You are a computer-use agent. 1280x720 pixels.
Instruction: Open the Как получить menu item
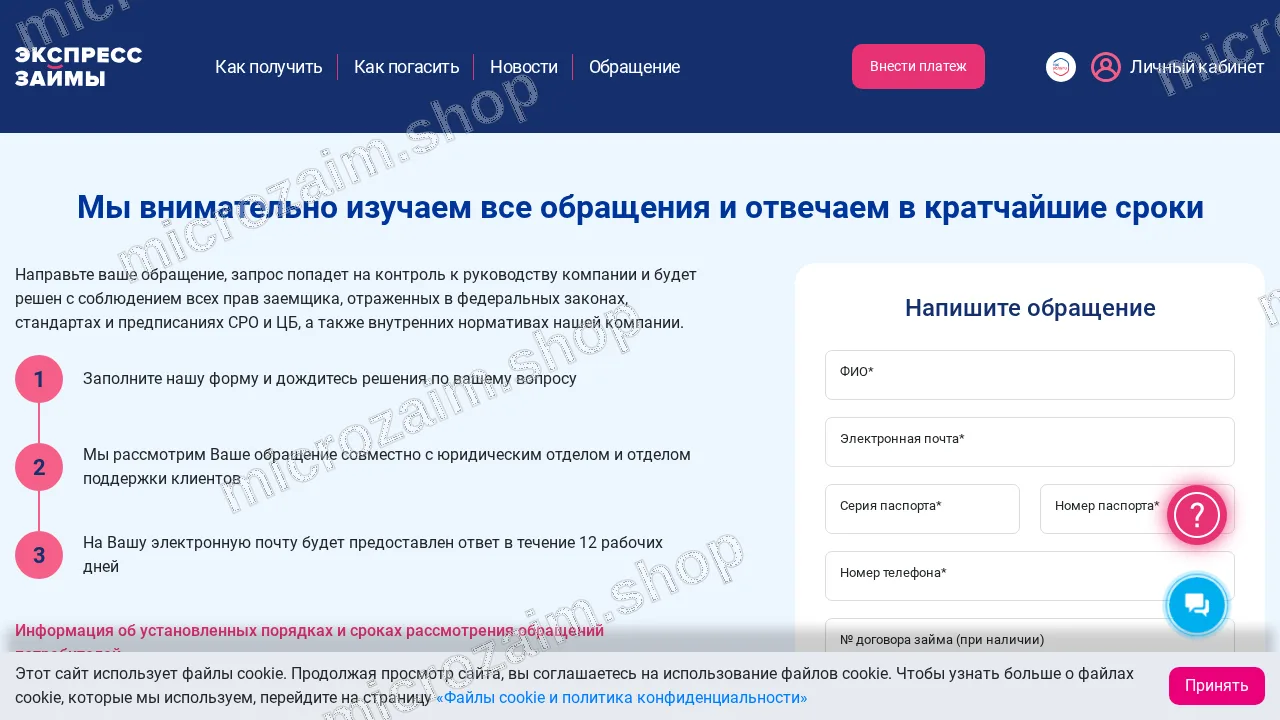[269, 67]
